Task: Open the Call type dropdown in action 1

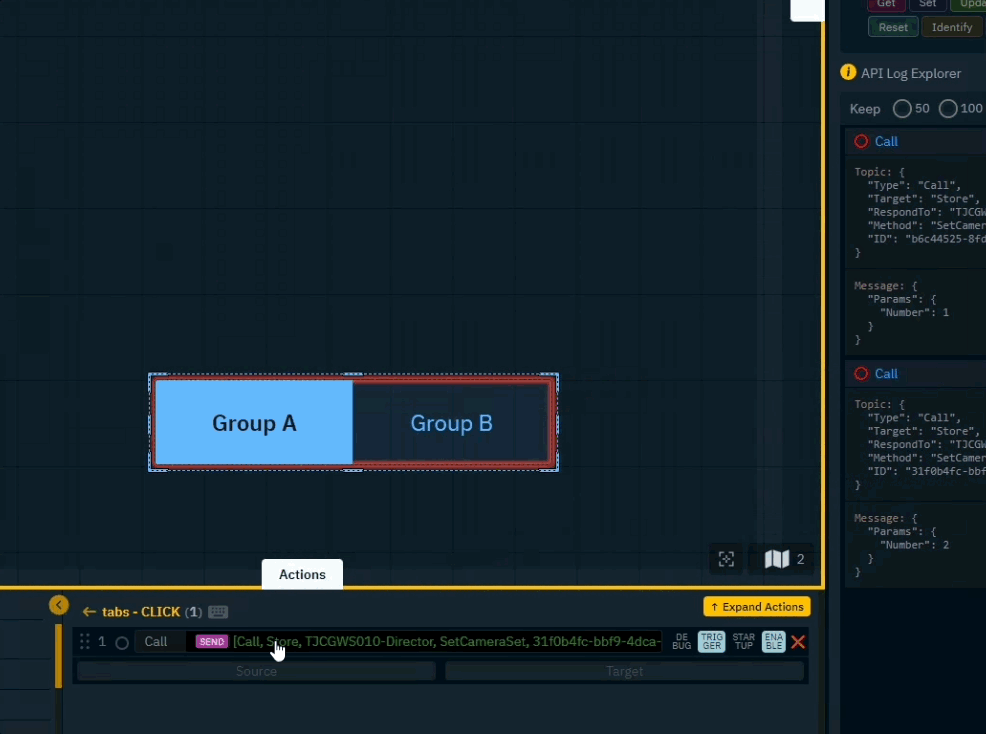Action: click(158, 642)
